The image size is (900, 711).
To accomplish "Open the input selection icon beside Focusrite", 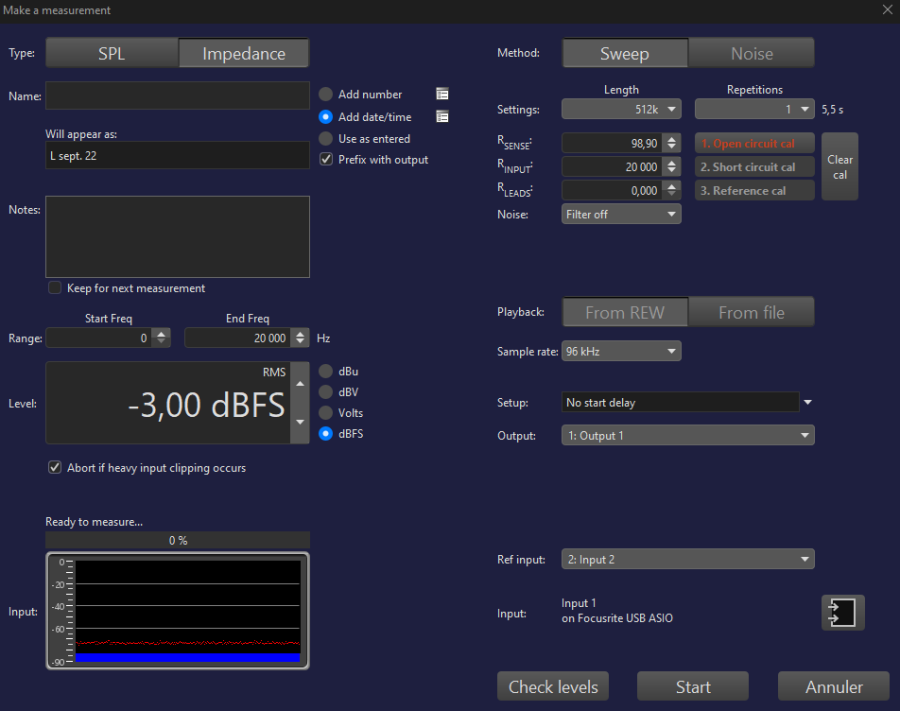I will (843, 612).
